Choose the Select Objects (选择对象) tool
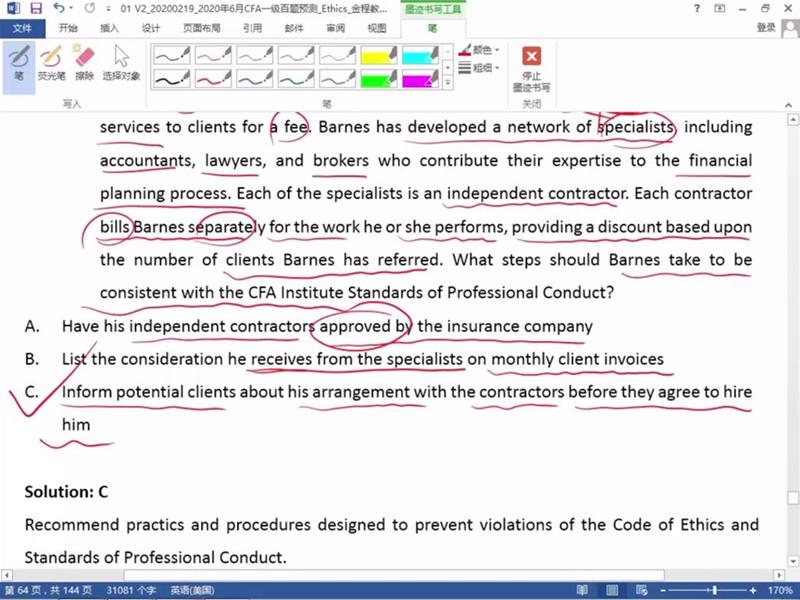 coord(121,62)
